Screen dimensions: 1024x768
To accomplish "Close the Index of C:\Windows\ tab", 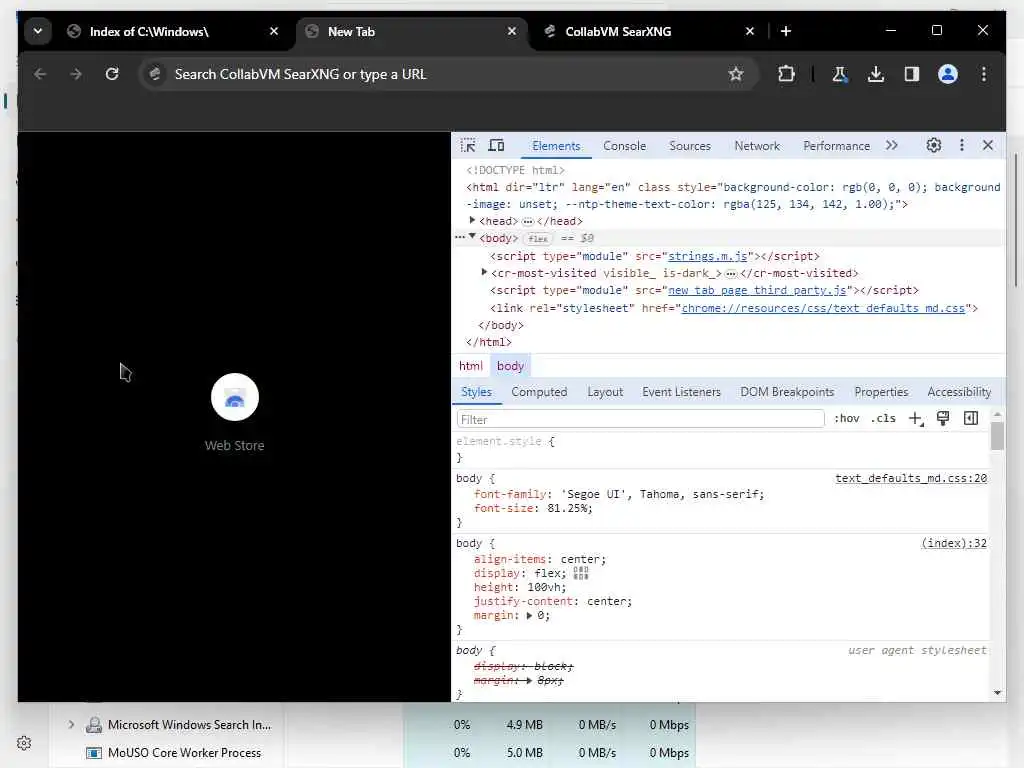I will [274, 31].
